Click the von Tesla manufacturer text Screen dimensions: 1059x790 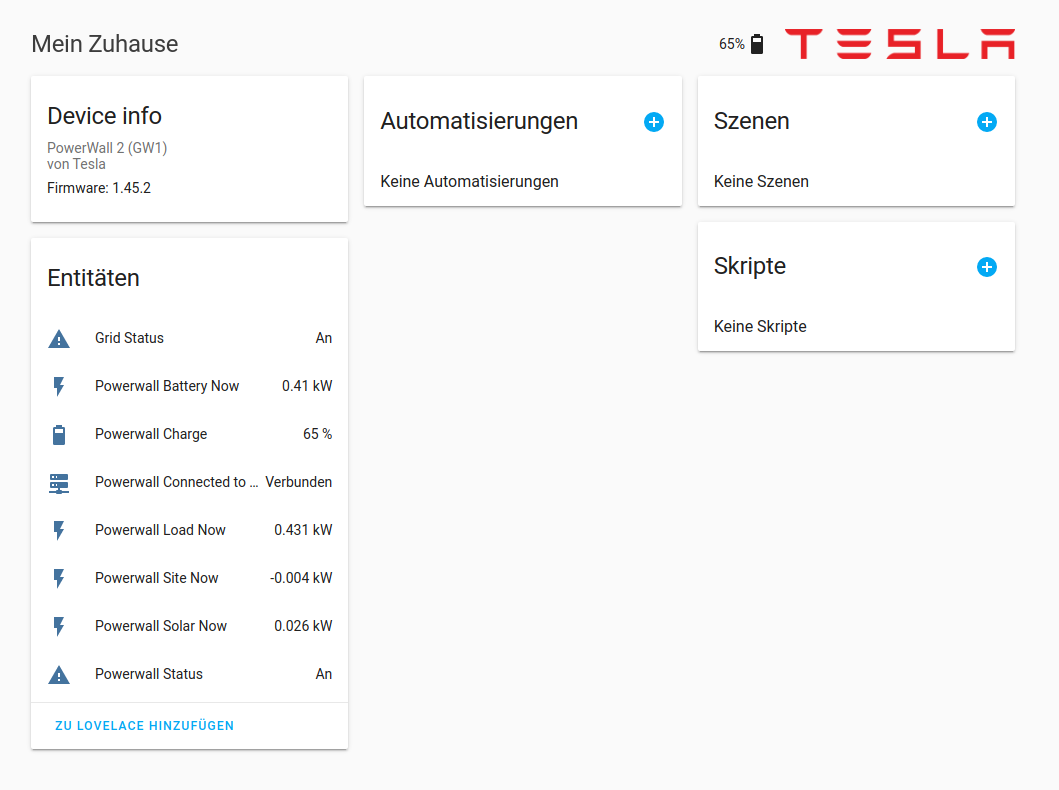click(76, 164)
